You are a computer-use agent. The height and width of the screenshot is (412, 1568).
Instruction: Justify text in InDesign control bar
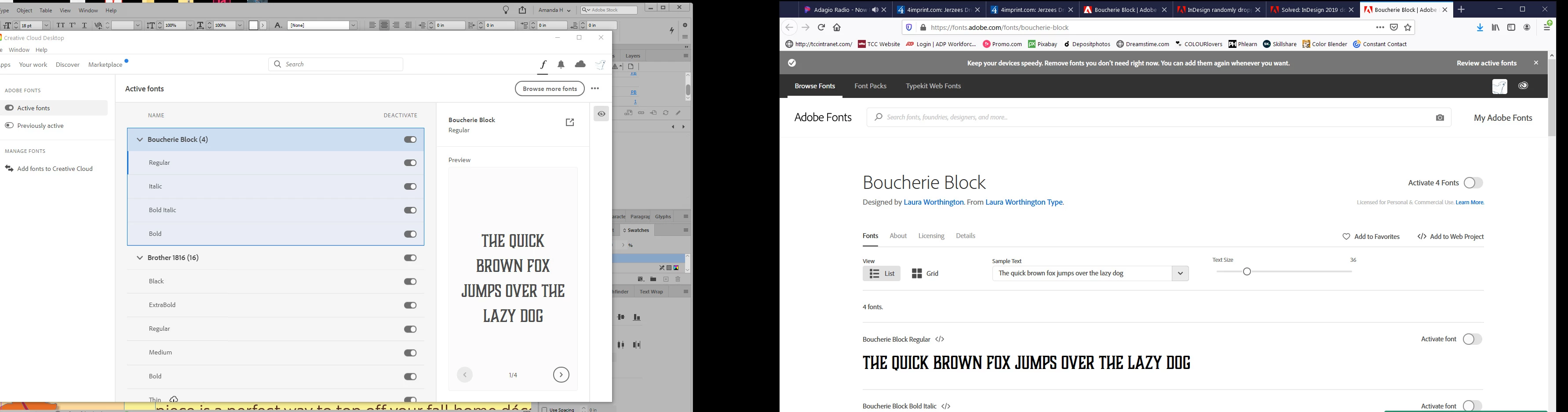click(408, 25)
